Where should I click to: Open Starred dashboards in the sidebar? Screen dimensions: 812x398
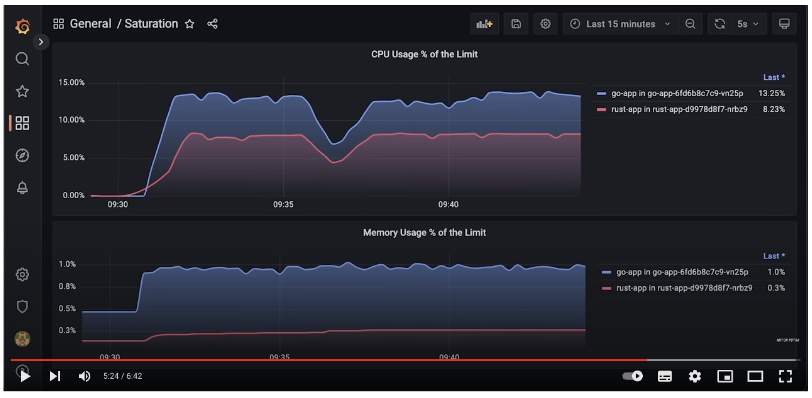coord(22,92)
